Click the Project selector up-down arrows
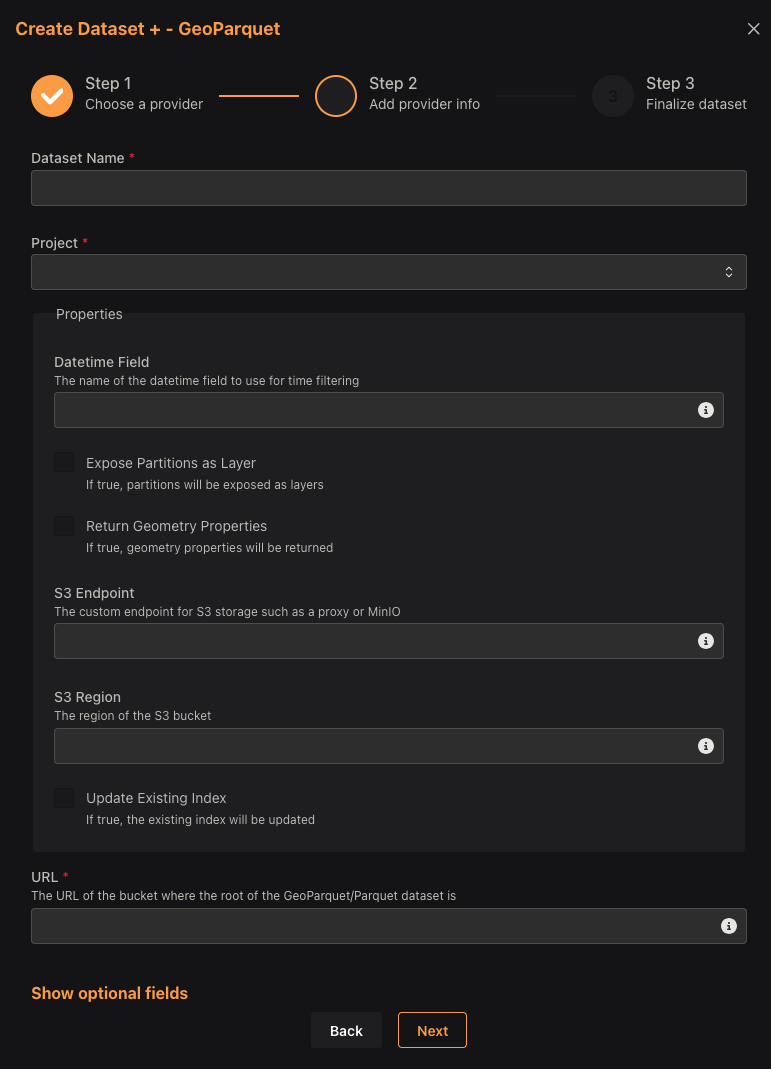 click(729, 272)
